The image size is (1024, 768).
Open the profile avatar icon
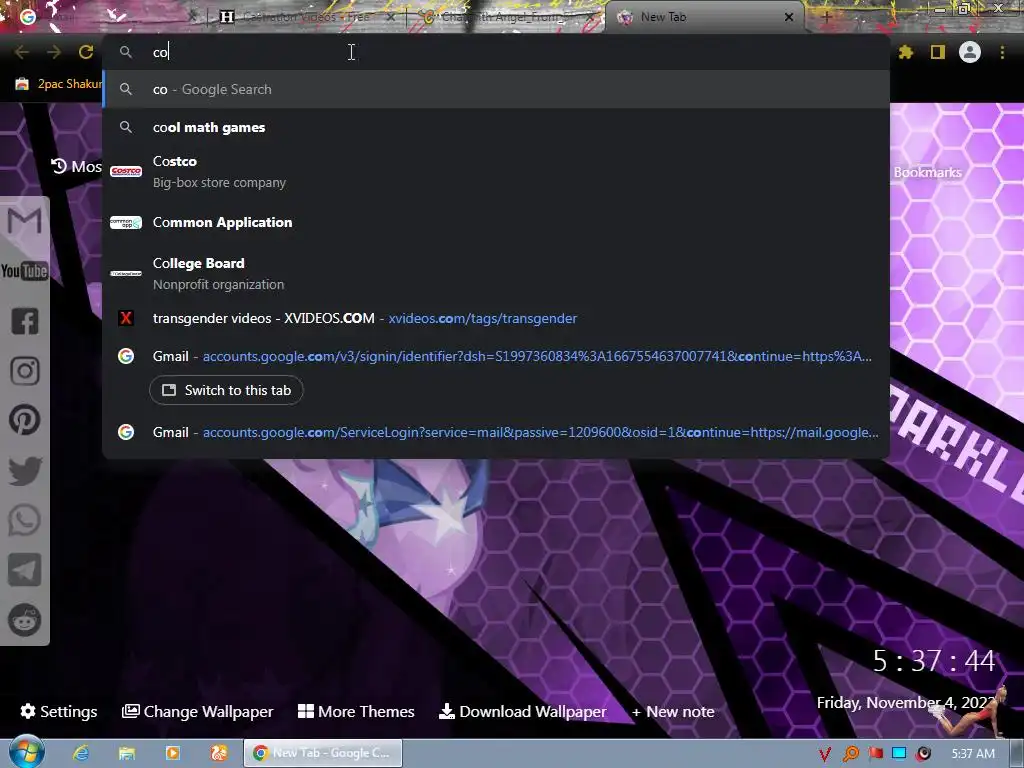coord(970,52)
